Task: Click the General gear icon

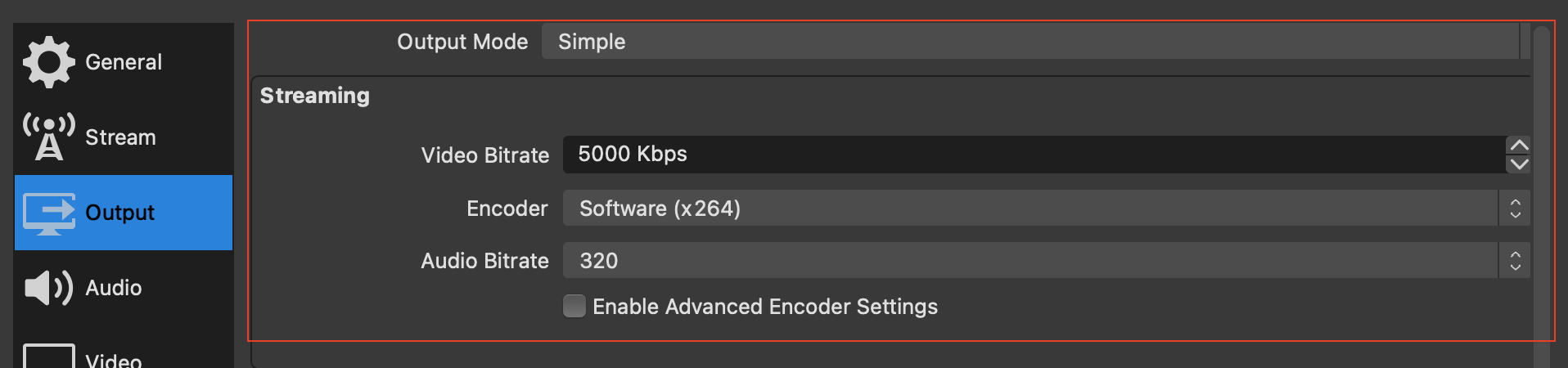Action: coord(48,62)
